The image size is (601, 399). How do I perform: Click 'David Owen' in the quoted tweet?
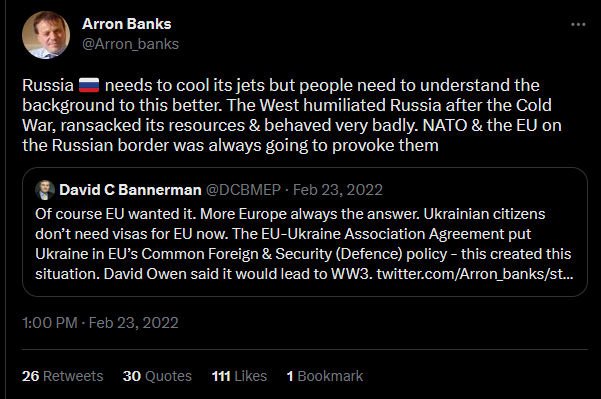pyautogui.click(x=145, y=274)
